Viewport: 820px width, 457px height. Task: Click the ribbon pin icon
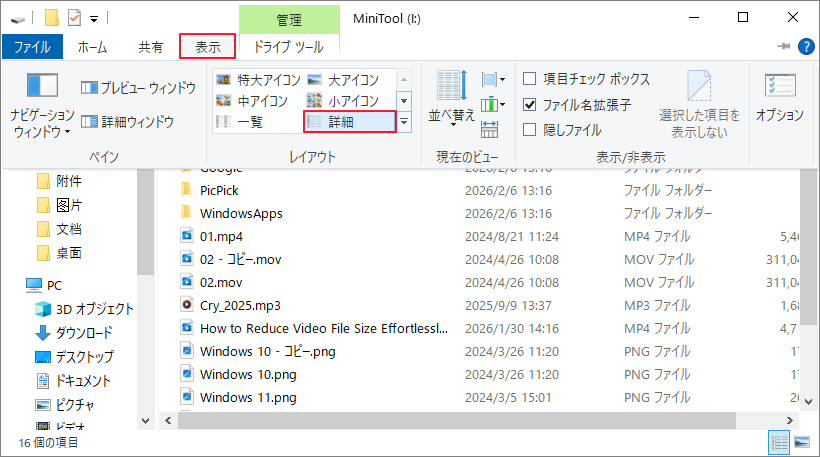coord(783,47)
